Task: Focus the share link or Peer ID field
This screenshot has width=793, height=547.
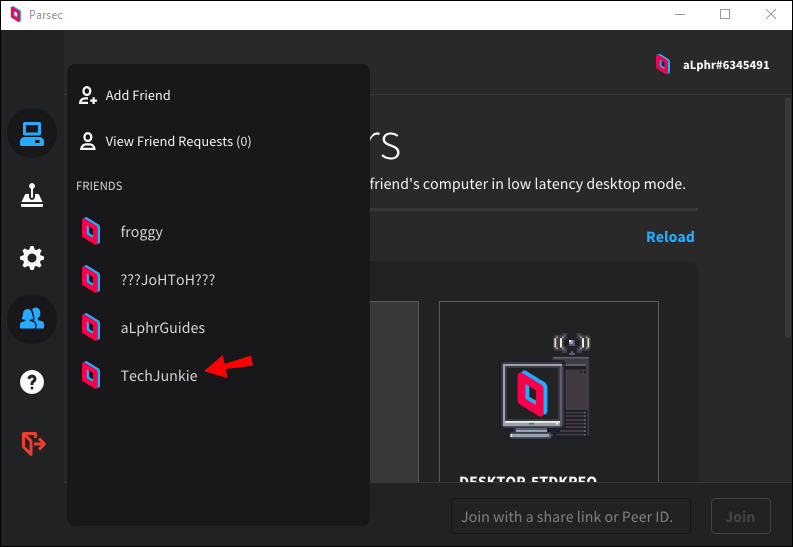Action: coord(570,516)
